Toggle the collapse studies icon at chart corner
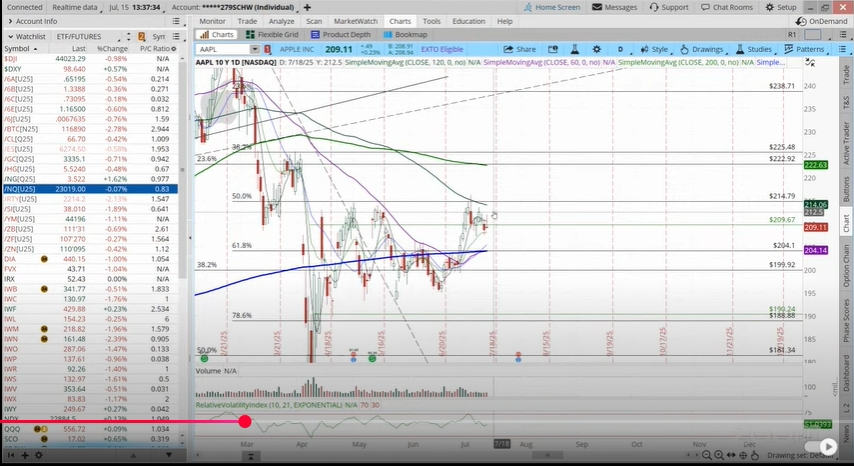 810,63
